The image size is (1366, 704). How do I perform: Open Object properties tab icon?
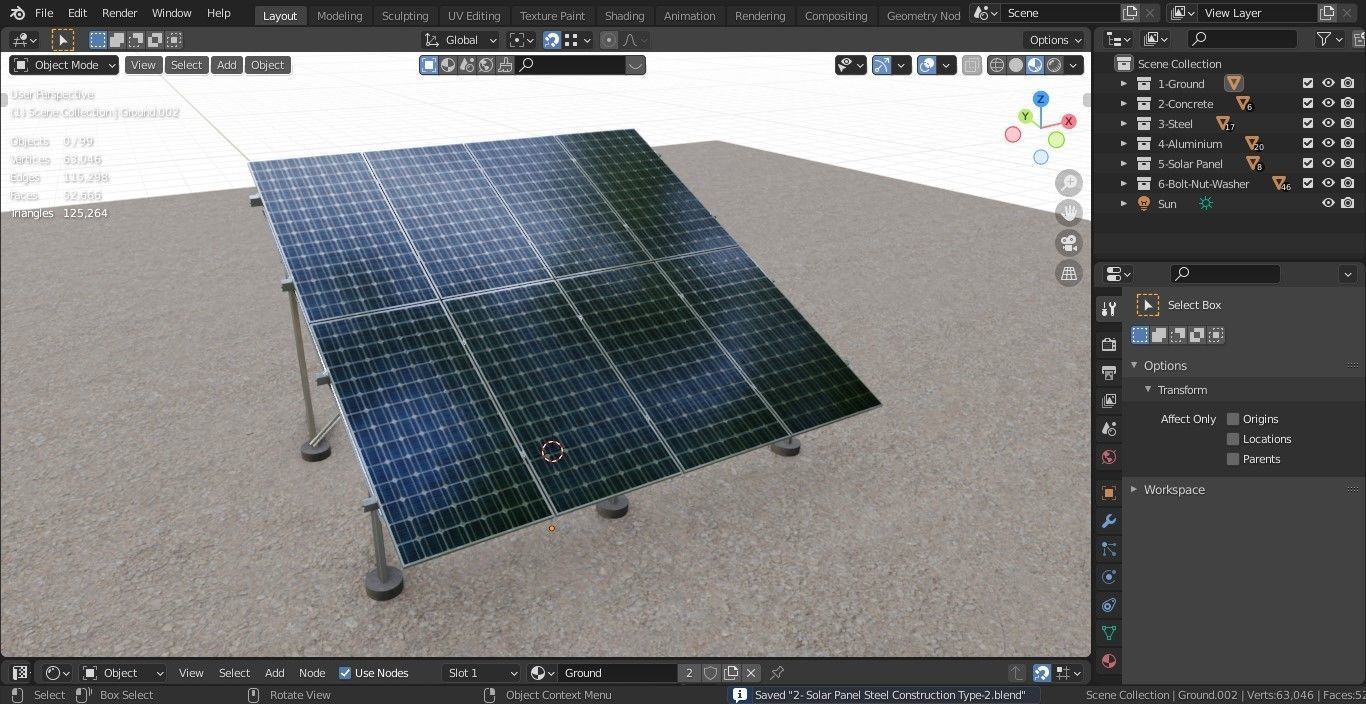click(x=1108, y=493)
